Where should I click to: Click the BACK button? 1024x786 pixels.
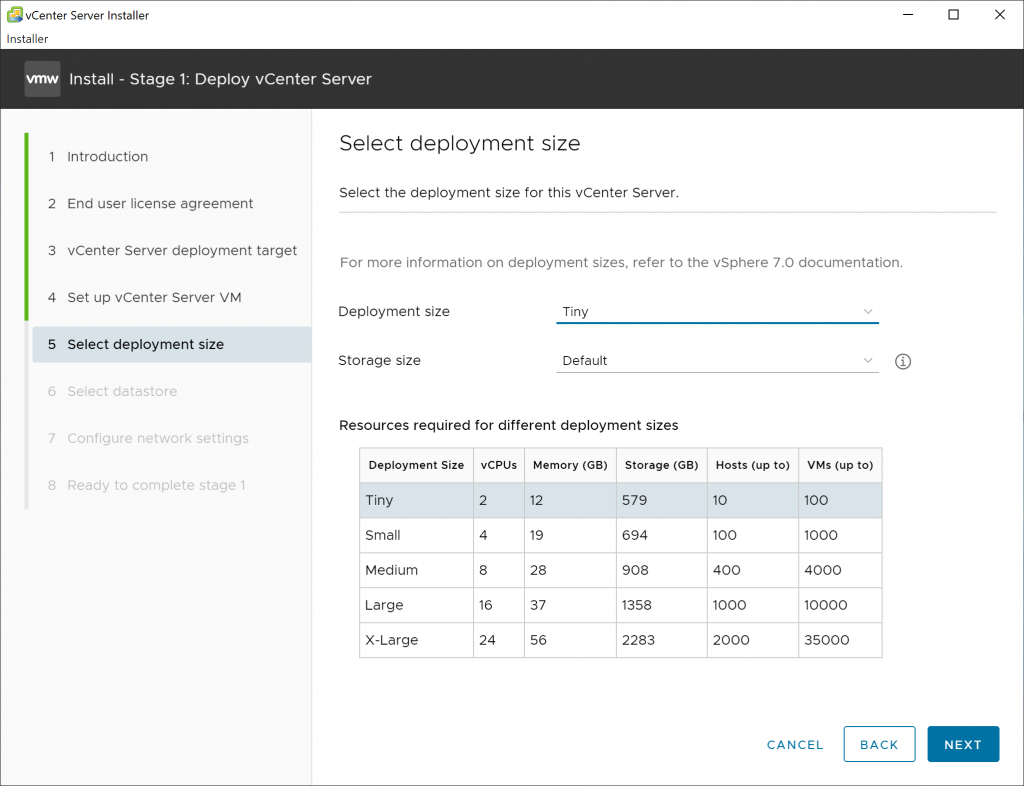(879, 744)
